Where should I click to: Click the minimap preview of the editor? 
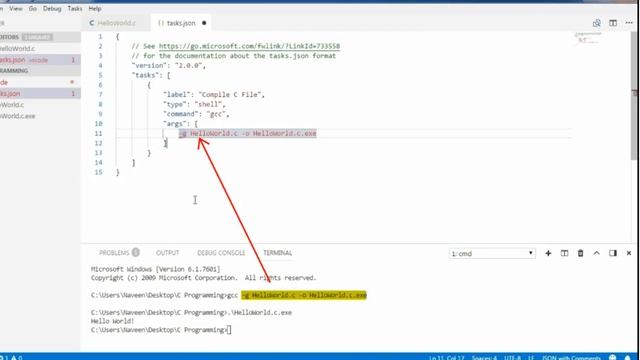pyautogui.click(x=588, y=39)
